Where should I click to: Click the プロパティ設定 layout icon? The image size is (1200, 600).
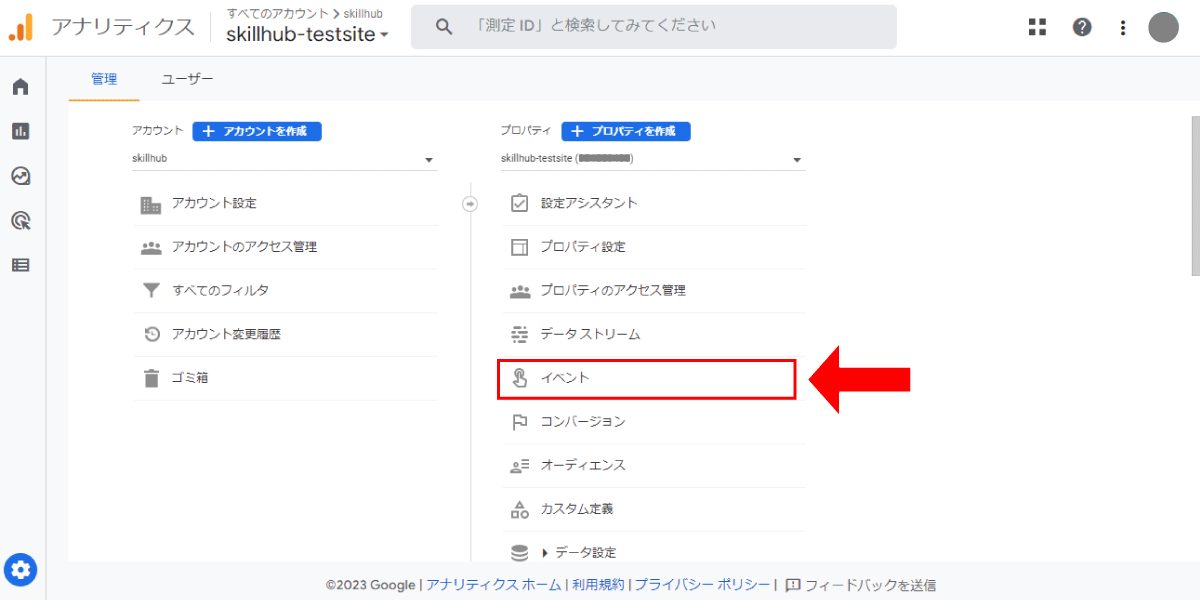click(519, 247)
